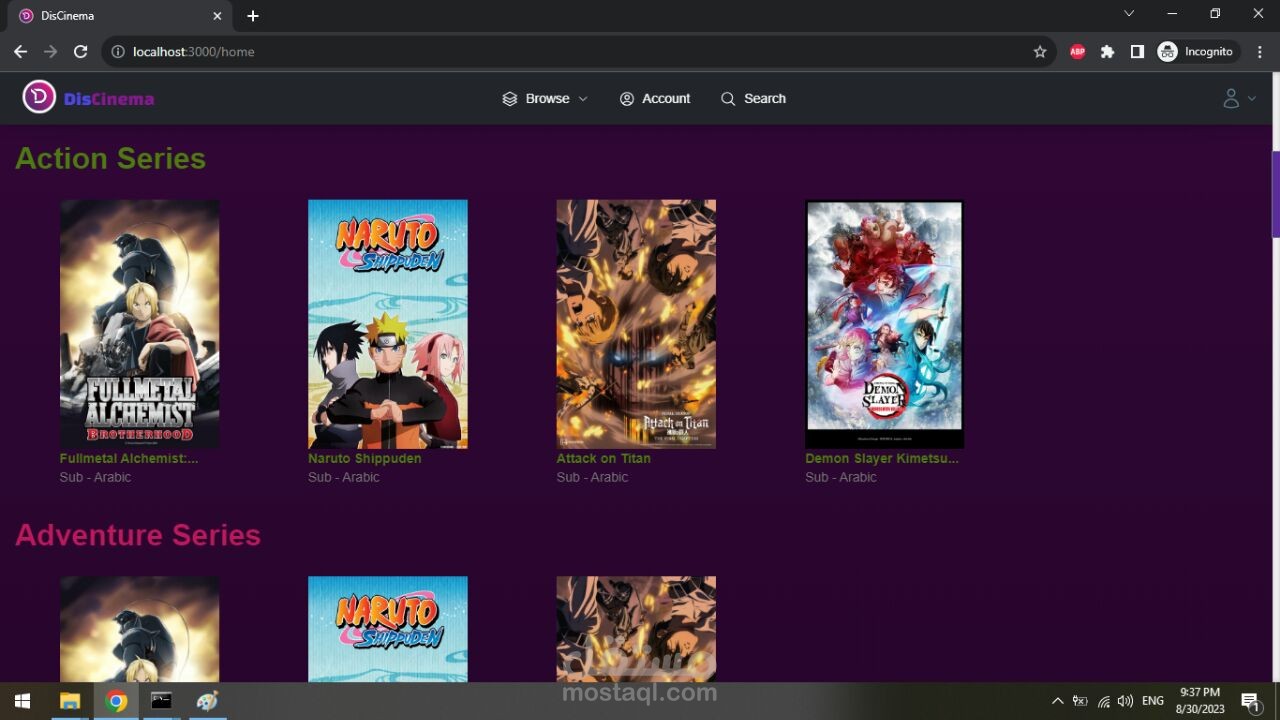This screenshot has width=1280, height=720.
Task: Click the DisCinema logo icon
Action: click(39, 97)
